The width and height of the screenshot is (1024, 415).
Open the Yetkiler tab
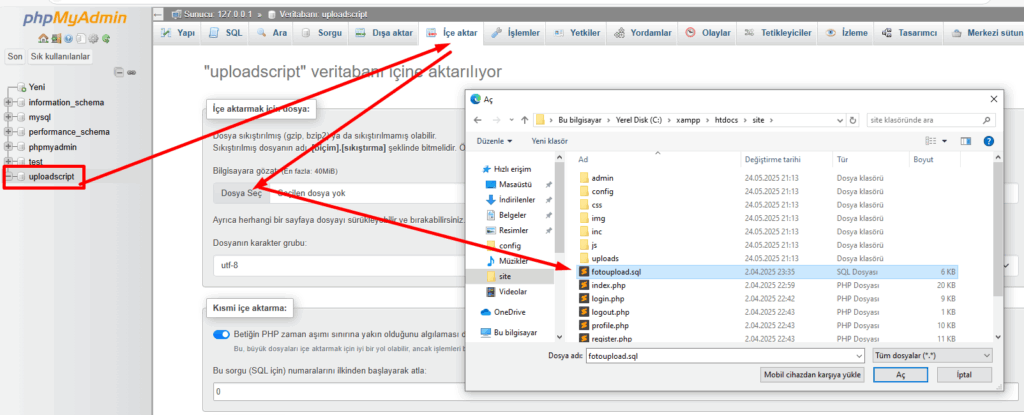coord(577,33)
